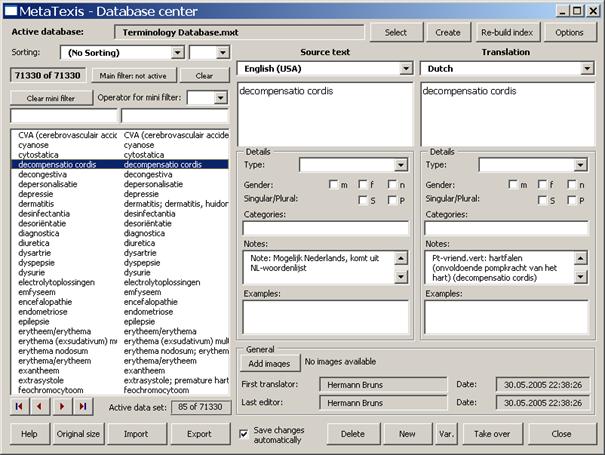This screenshot has height=455, width=605.
Task: Check translation Plural P checkbox
Action: (572, 200)
